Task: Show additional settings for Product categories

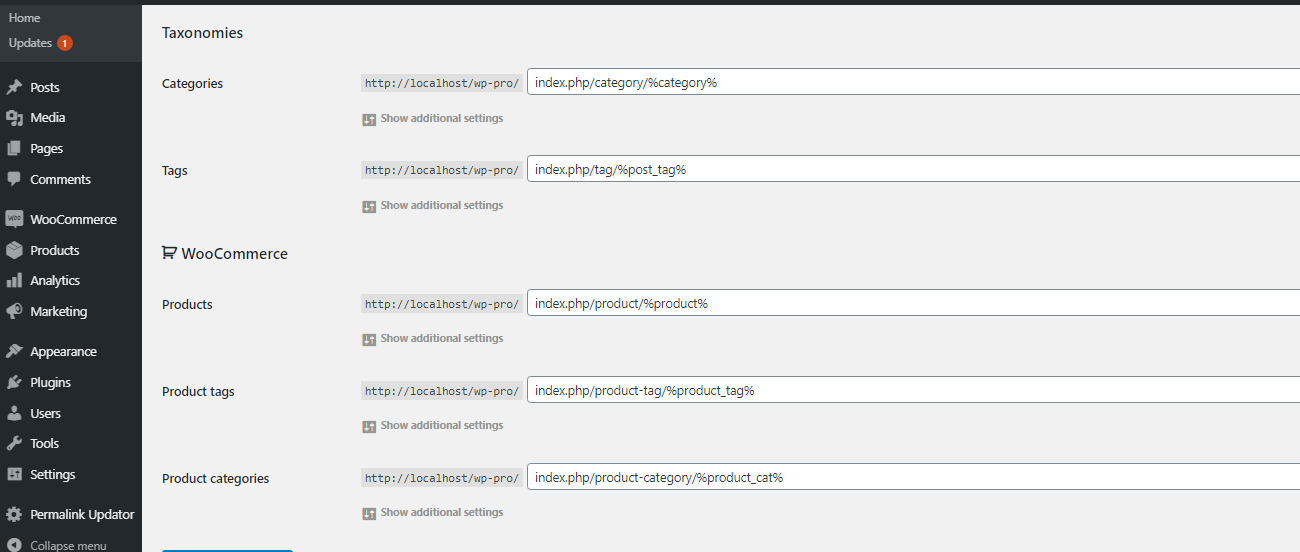Action: [442, 512]
